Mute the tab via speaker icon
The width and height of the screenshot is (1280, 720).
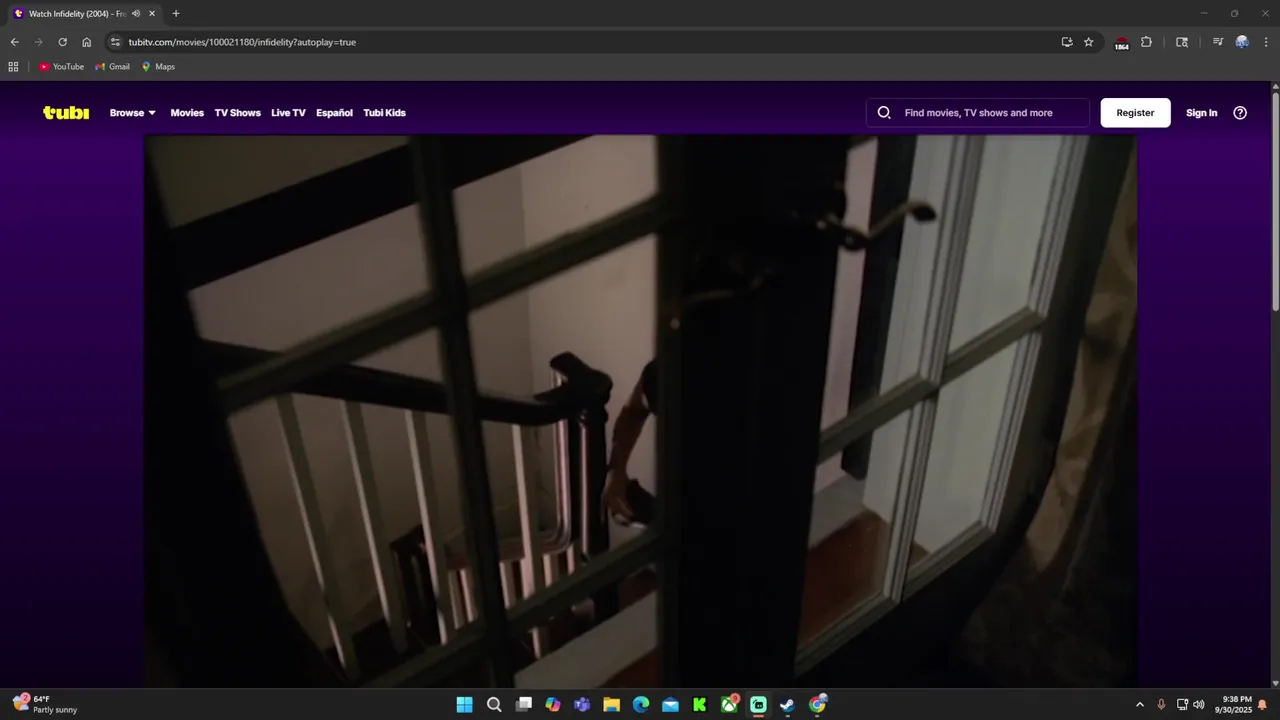pyautogui.click(x=136, y=14)
